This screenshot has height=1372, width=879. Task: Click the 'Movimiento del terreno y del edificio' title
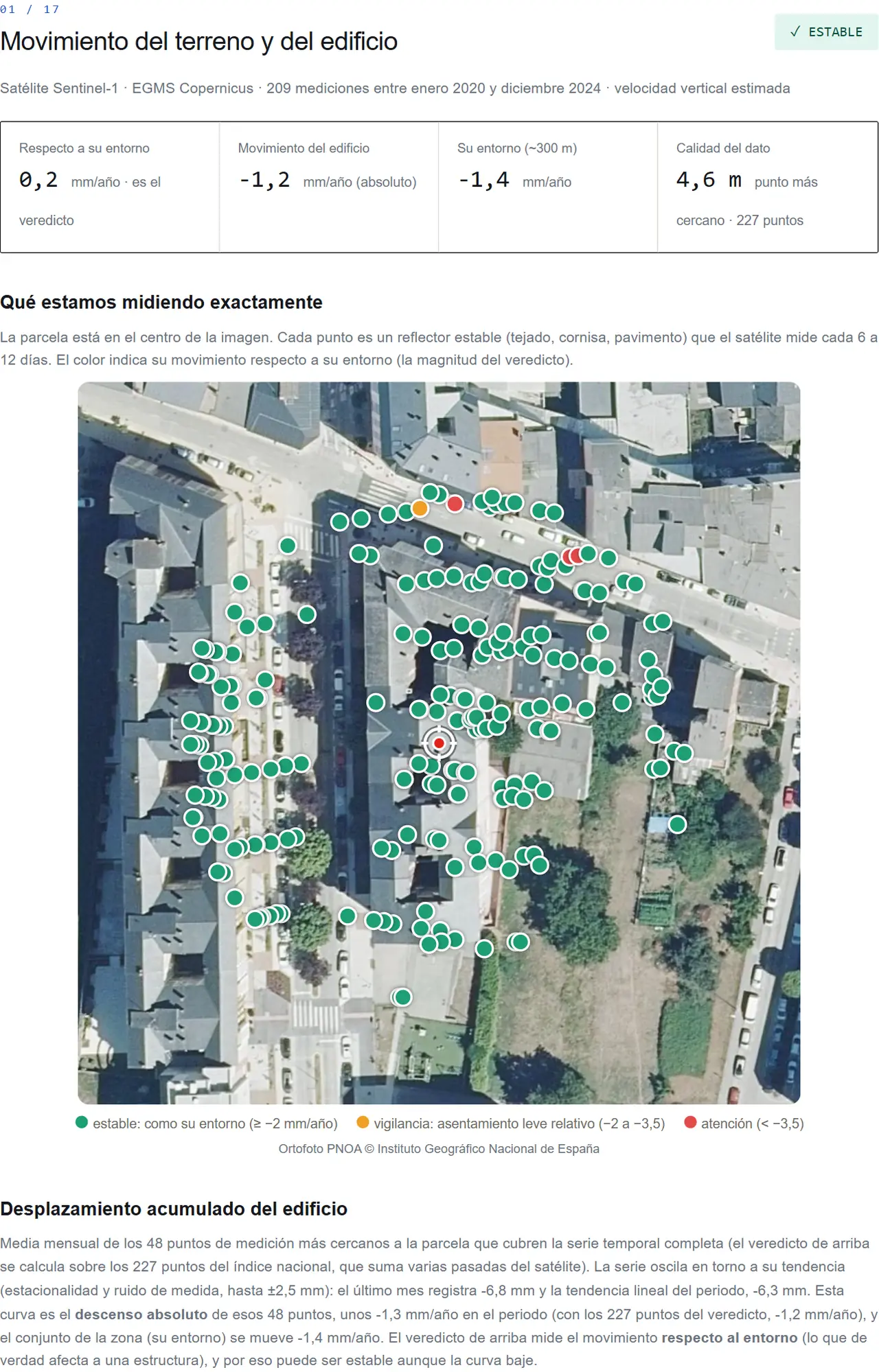[x=199, y=41]
